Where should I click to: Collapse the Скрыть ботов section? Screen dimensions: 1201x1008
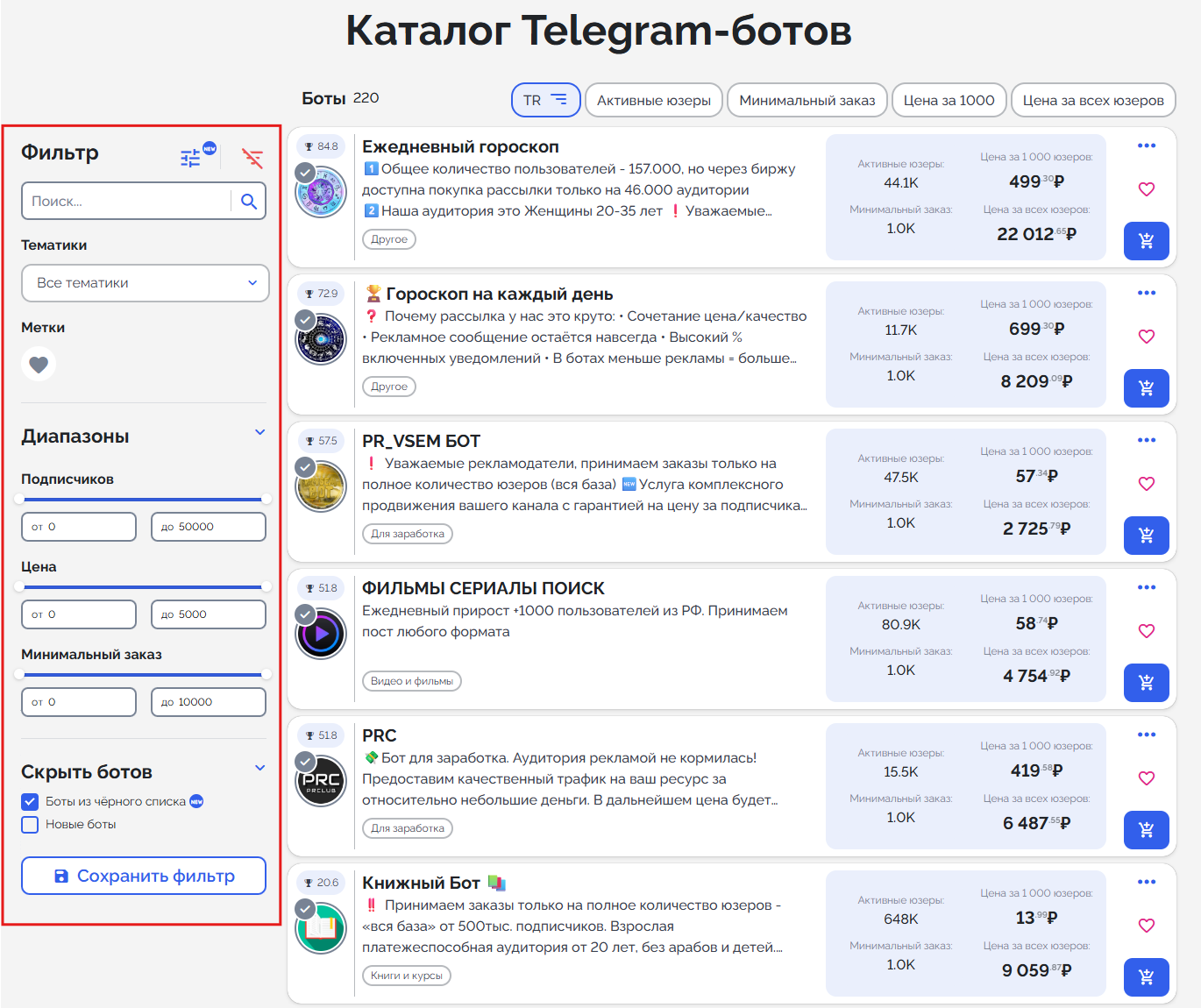(x=259, y=768)
